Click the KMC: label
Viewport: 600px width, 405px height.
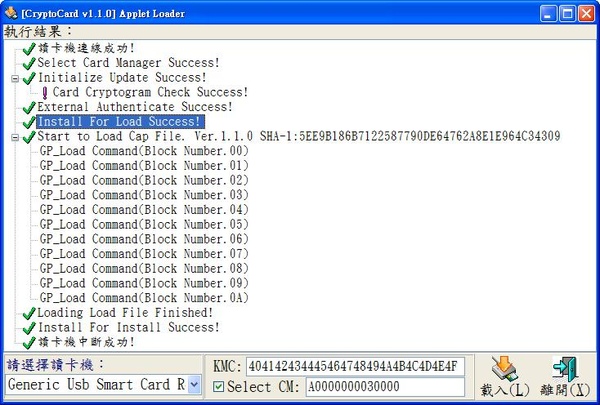click(x=227, y=366)
